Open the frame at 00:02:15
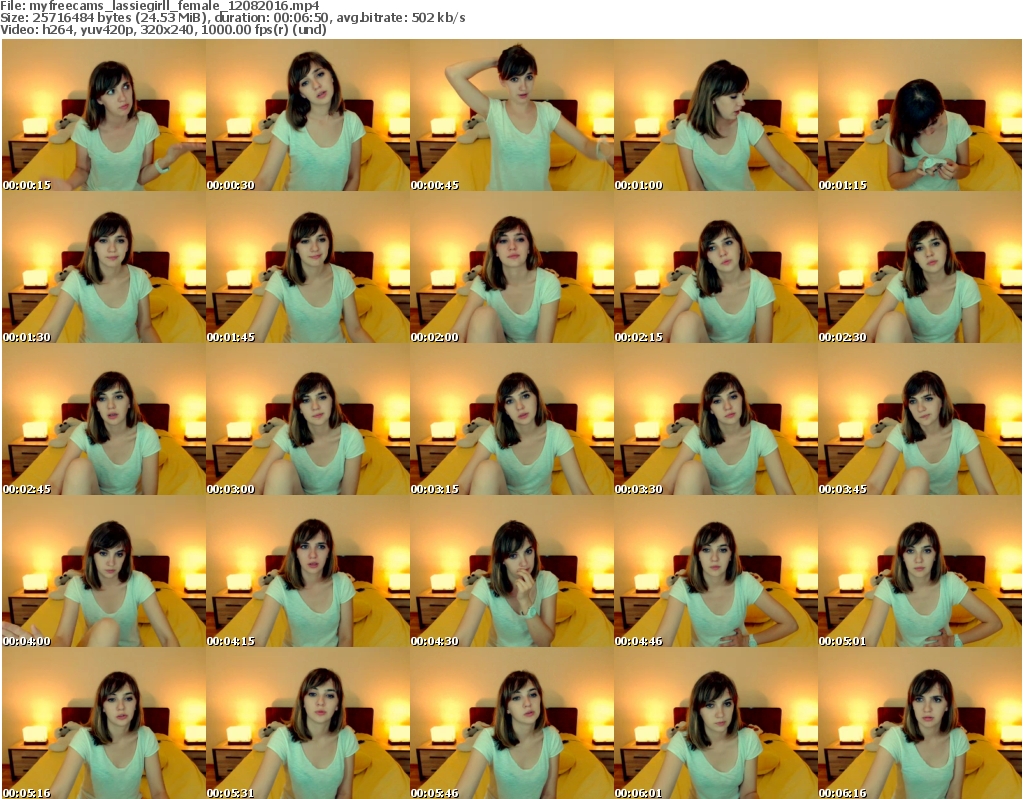 point(716,267)
